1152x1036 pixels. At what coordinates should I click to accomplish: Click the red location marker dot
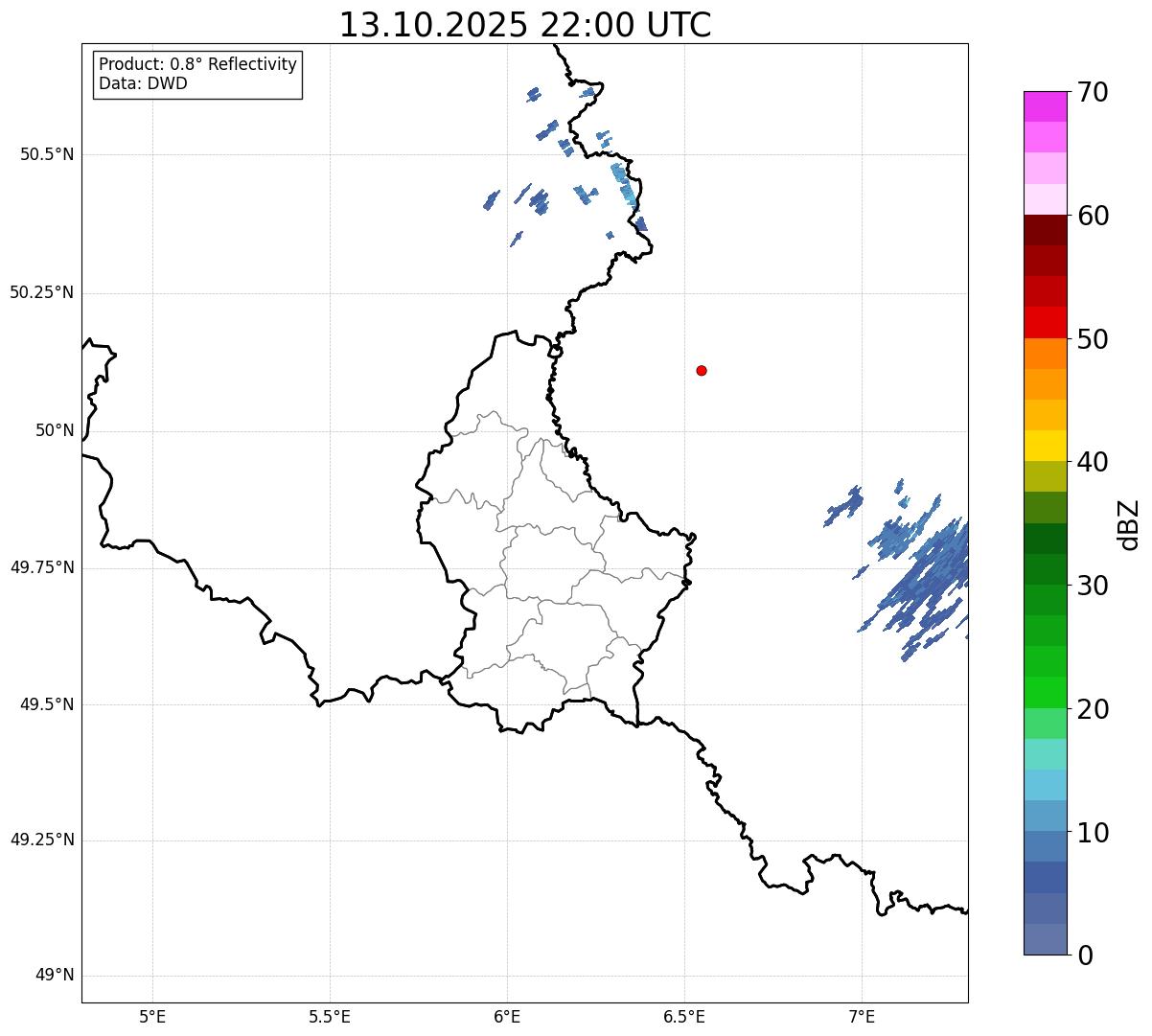(x=702, y=370)
